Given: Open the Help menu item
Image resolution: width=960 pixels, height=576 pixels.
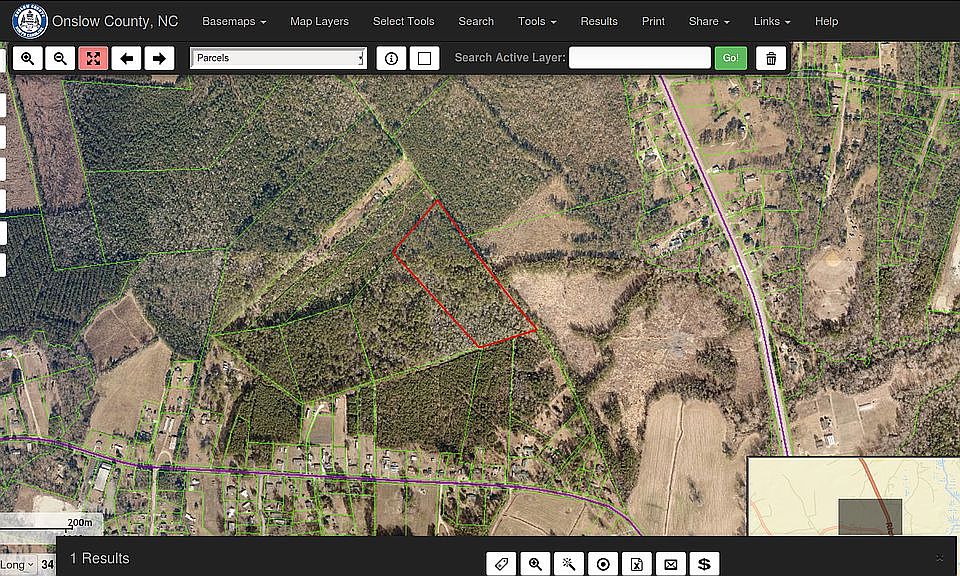Looking at the screenshot, I should [826, 21].
